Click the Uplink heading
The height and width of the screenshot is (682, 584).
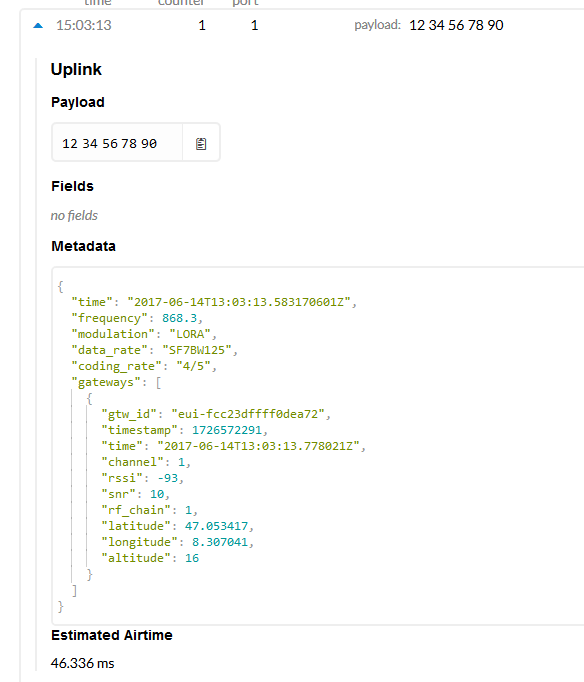point(76,70)
